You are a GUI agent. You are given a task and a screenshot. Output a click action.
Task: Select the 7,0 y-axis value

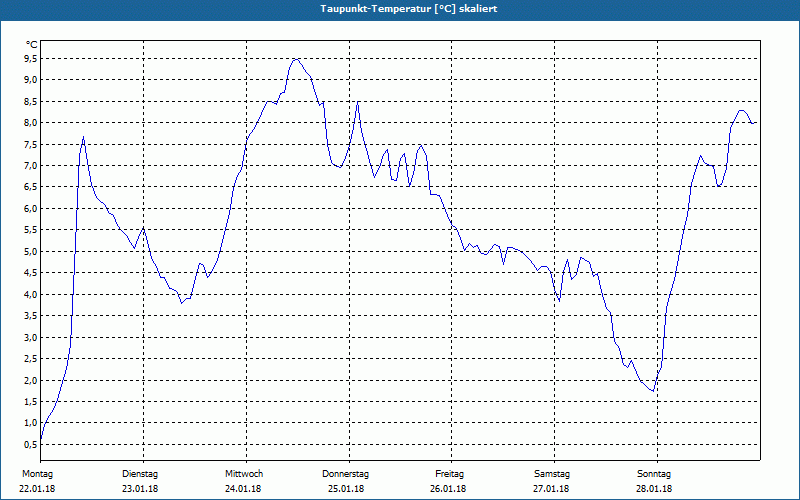click(x=30, y=166)
